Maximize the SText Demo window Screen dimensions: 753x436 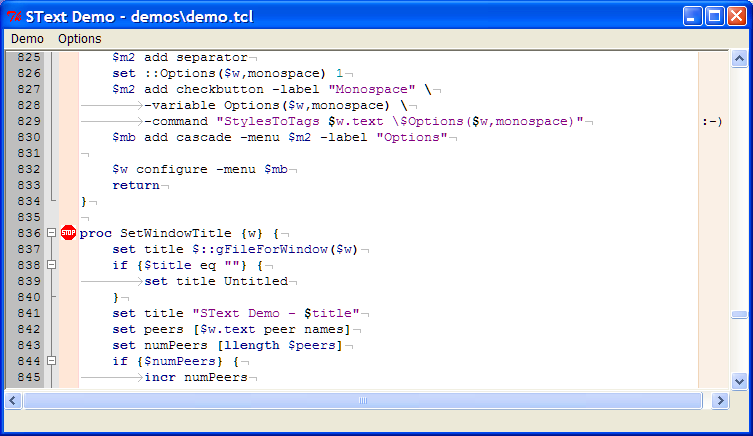point(715,16)
